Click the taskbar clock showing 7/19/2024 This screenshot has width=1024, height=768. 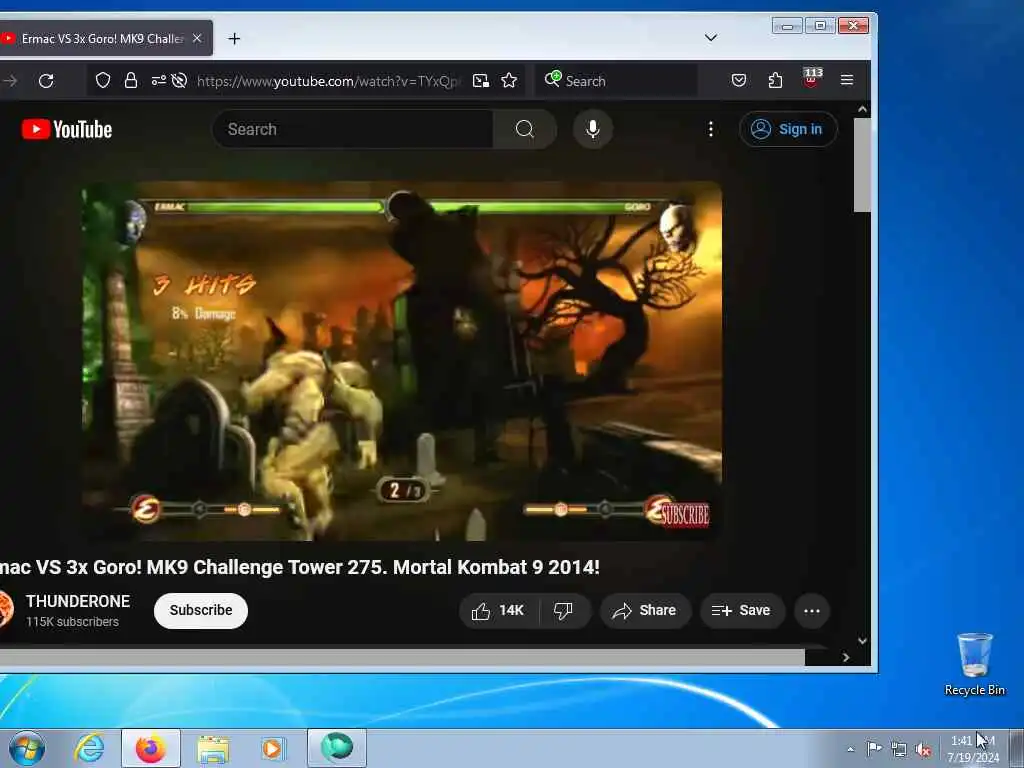[x=973, y=748]
